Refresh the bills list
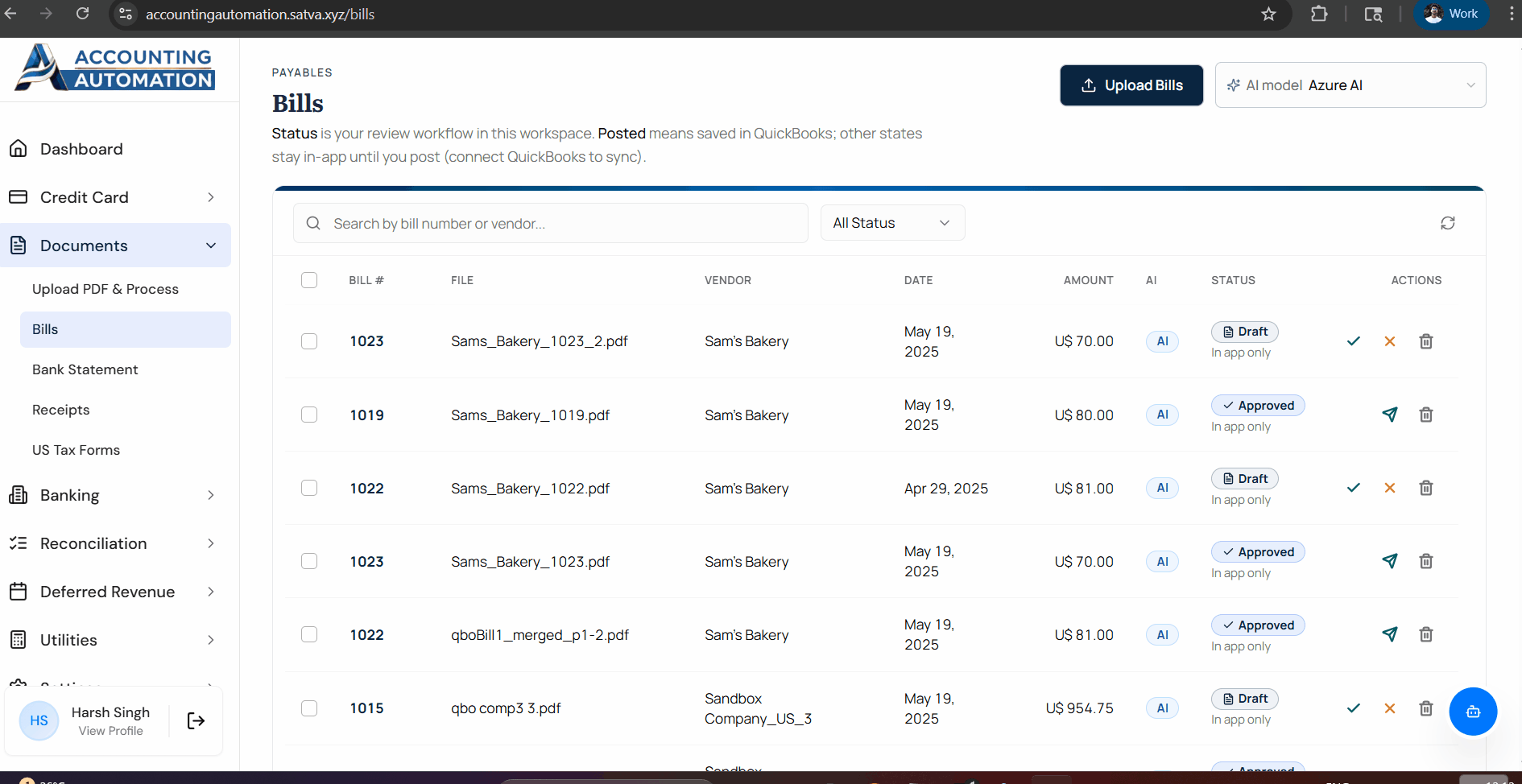 (1448, 223)
